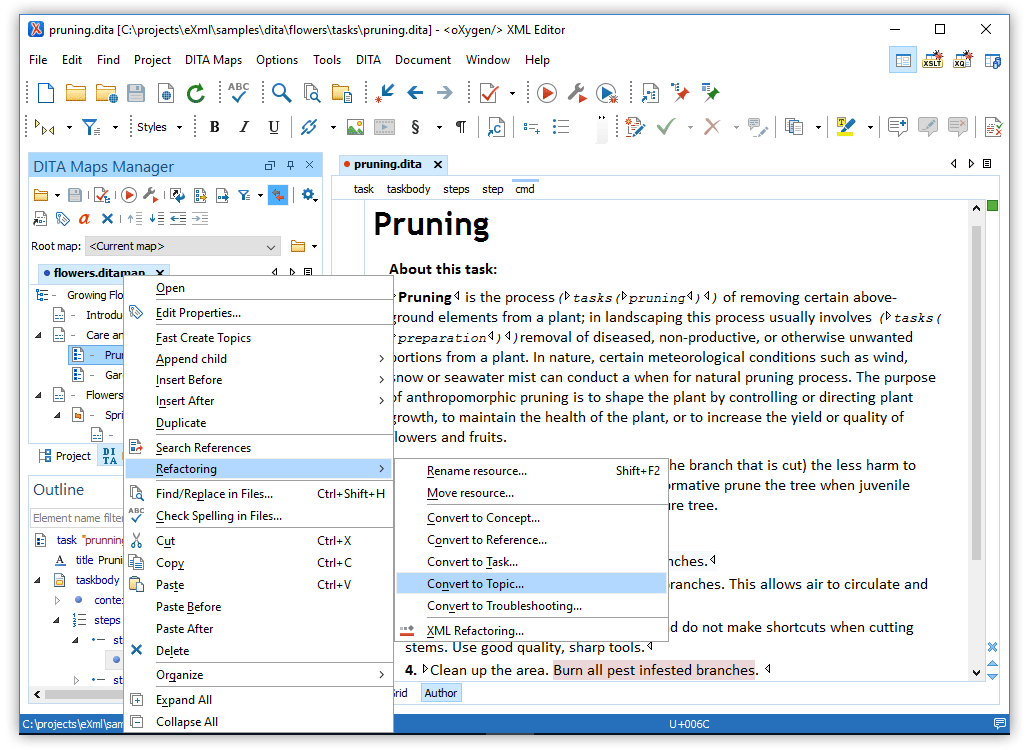Toggle Link with Editor in DITA Maps Manager
The height and width of the screenshot is (750, 1030).
(x=279, y=195)
